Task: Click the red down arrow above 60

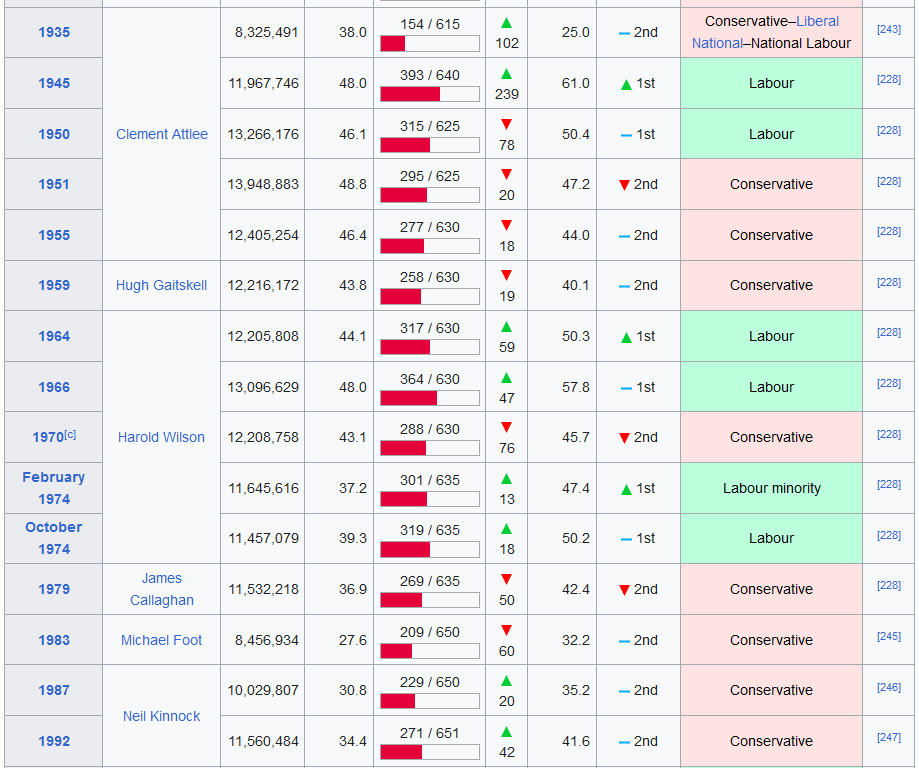Action: tap(506, 631)
